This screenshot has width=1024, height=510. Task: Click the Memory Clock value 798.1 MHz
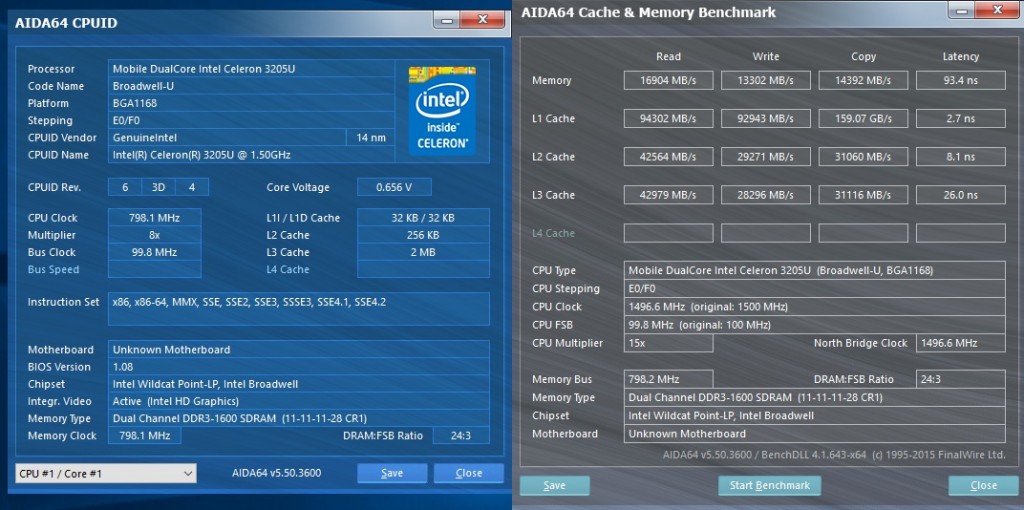[x=145, y=436]
